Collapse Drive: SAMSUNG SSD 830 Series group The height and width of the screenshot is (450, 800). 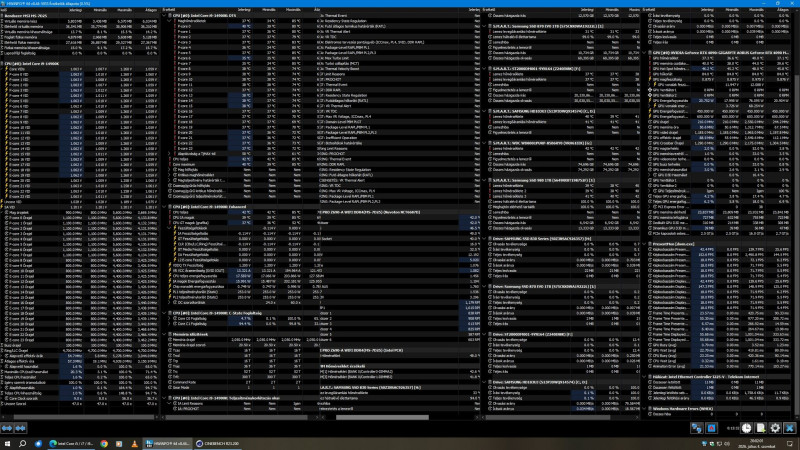click(485, 238)
